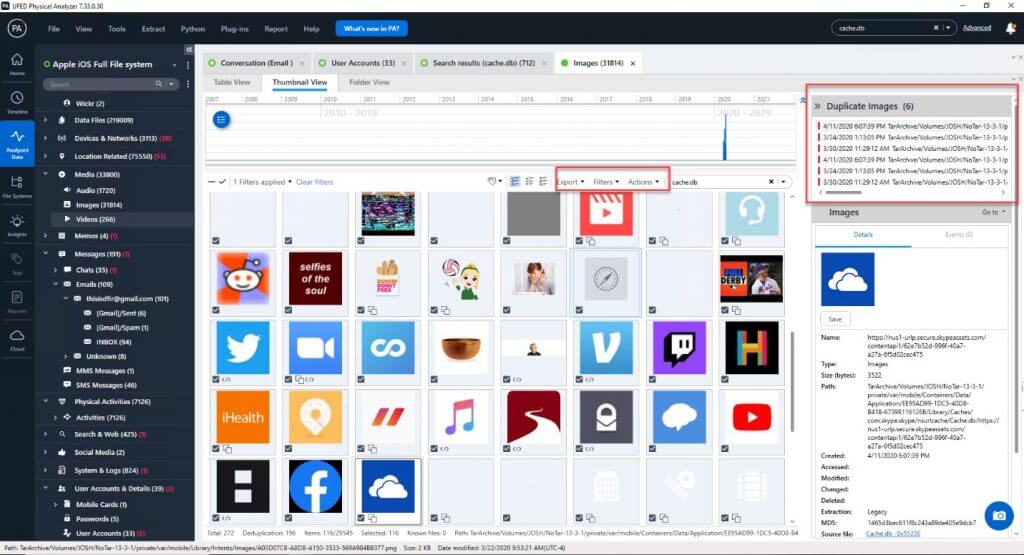Toggle checkbox under Twitter thumbnail

click(x=216, y=379)
